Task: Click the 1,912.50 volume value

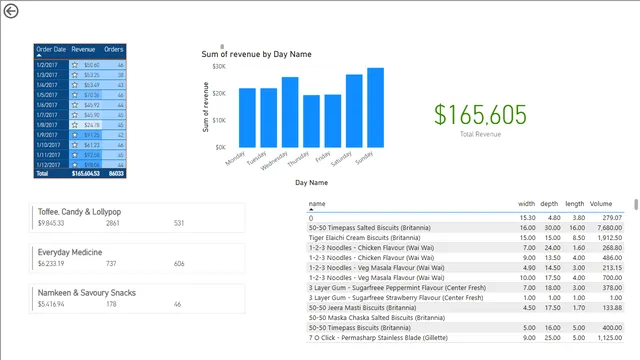Action: coord(610,238)
